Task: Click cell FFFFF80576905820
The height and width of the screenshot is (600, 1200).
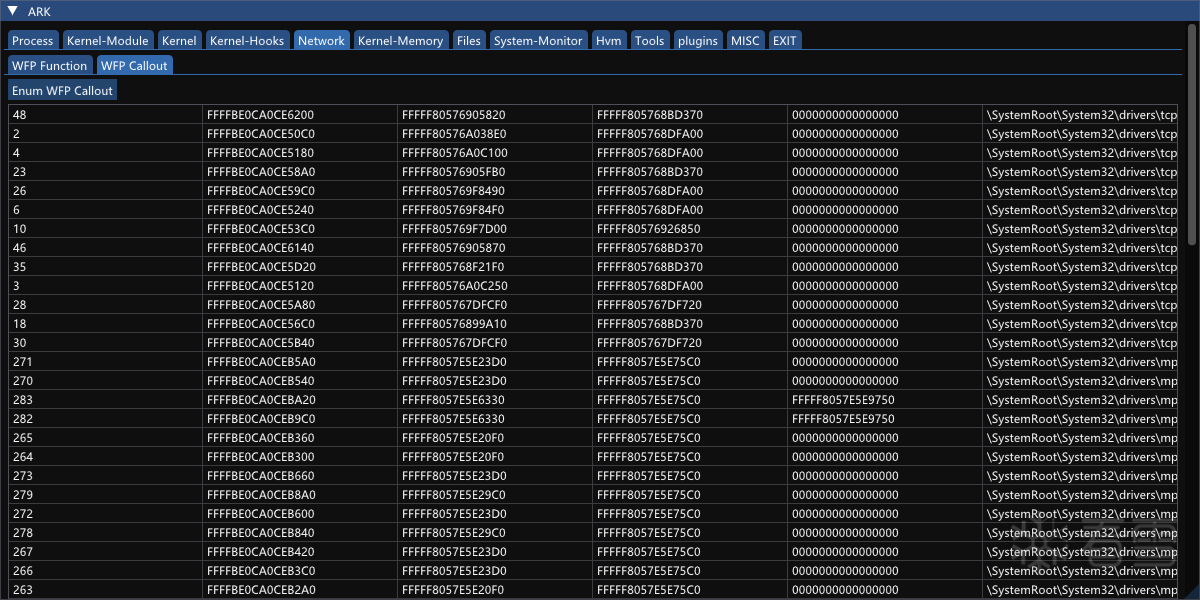Action: coord(495,115)
